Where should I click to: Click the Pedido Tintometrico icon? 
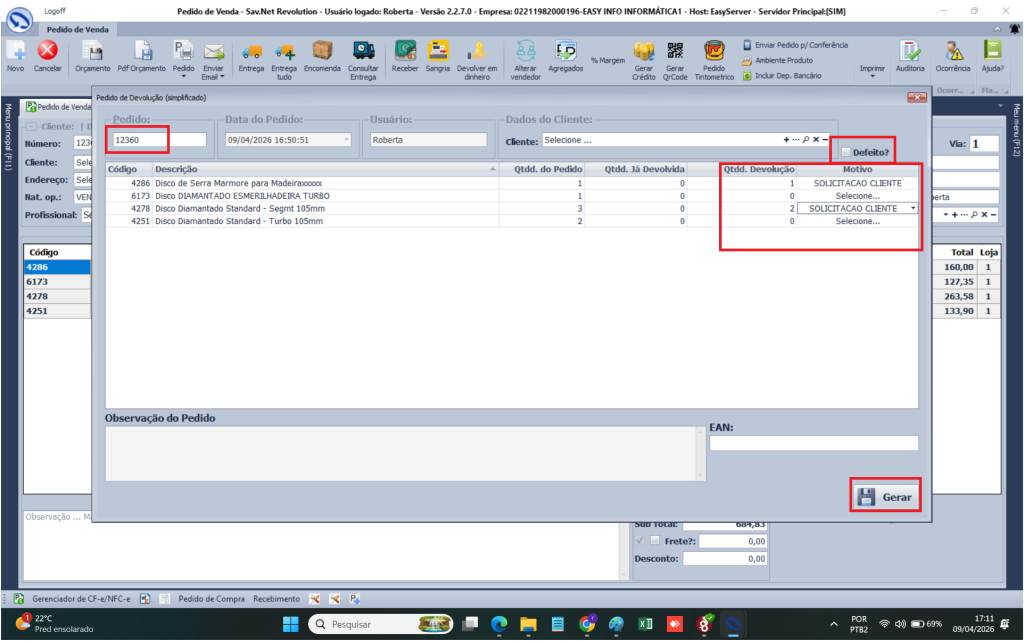click(714, 51)
